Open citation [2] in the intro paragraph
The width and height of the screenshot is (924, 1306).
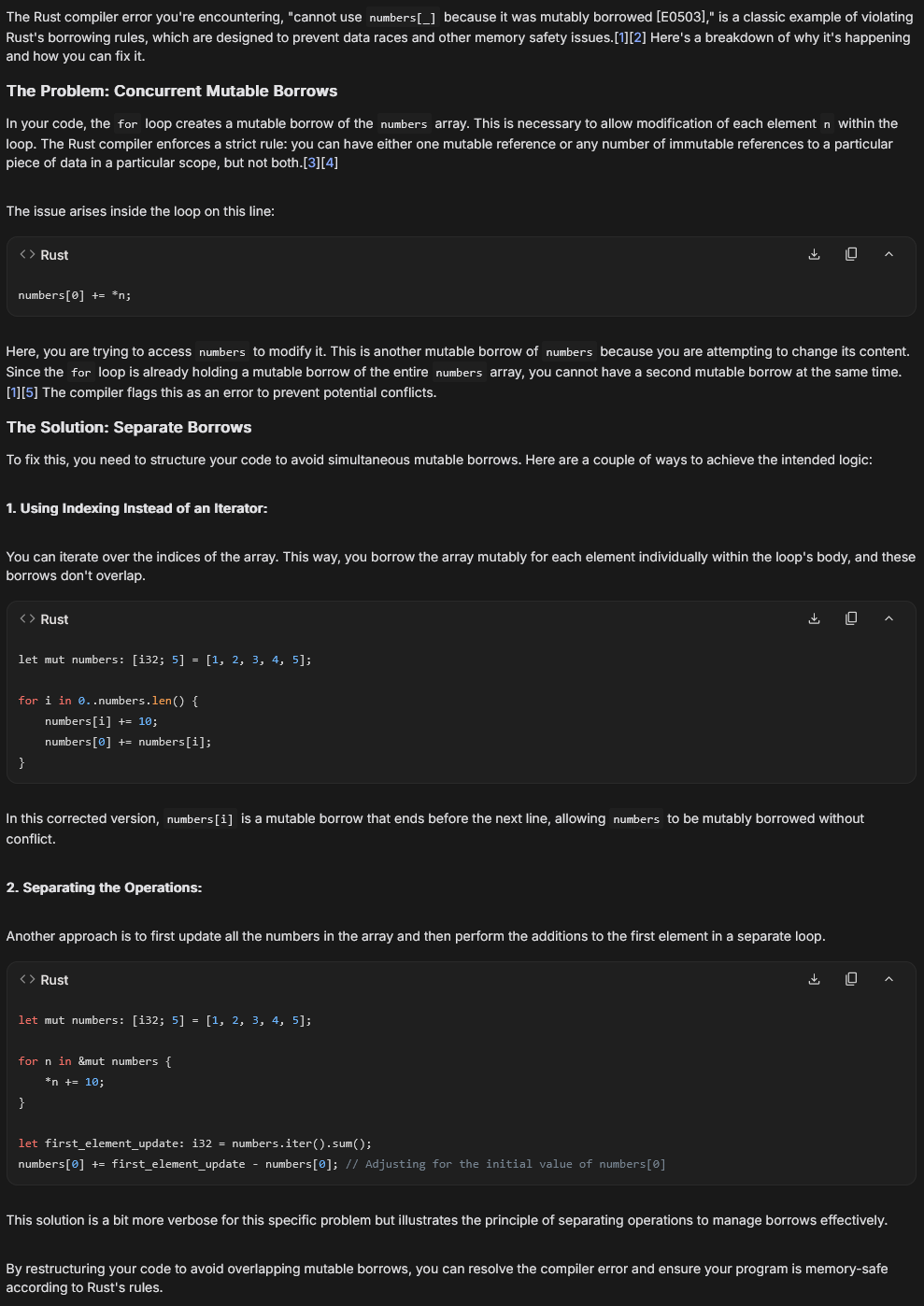coord(638,37)
